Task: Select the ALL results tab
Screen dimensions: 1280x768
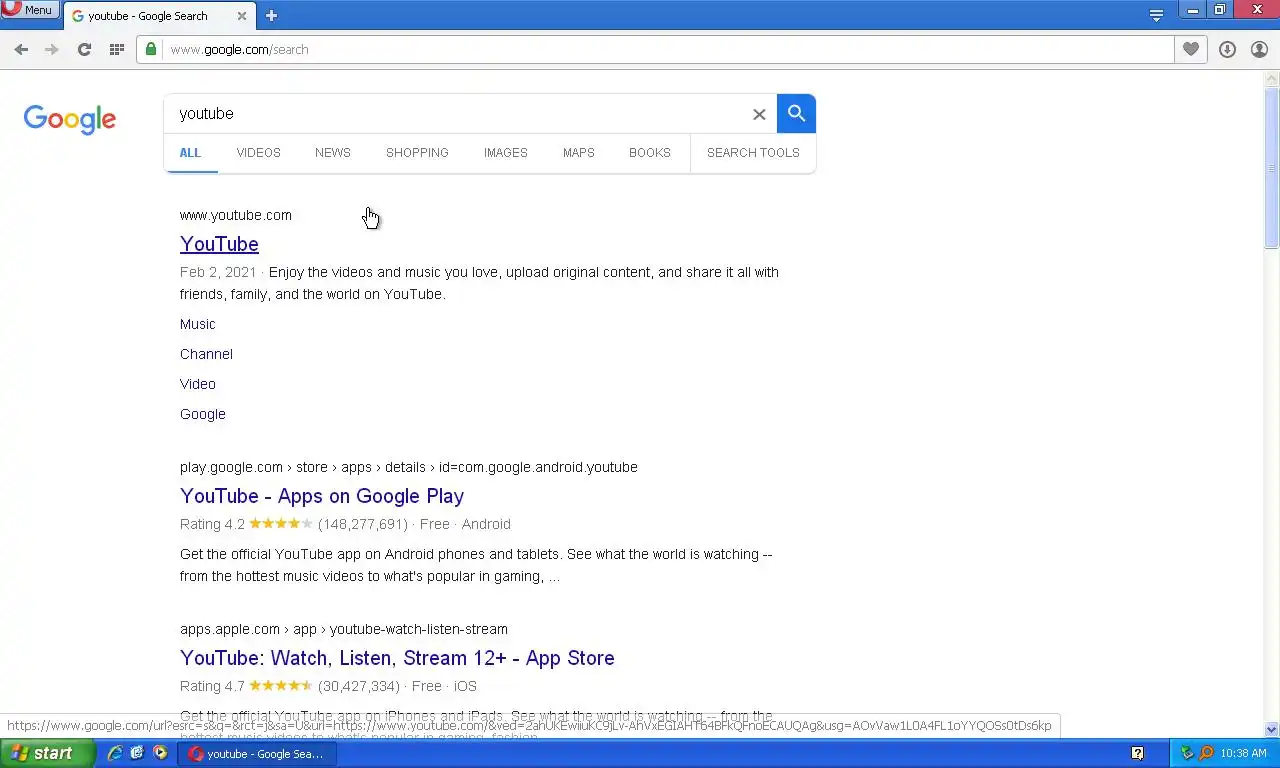Action: tap(190, 153)
